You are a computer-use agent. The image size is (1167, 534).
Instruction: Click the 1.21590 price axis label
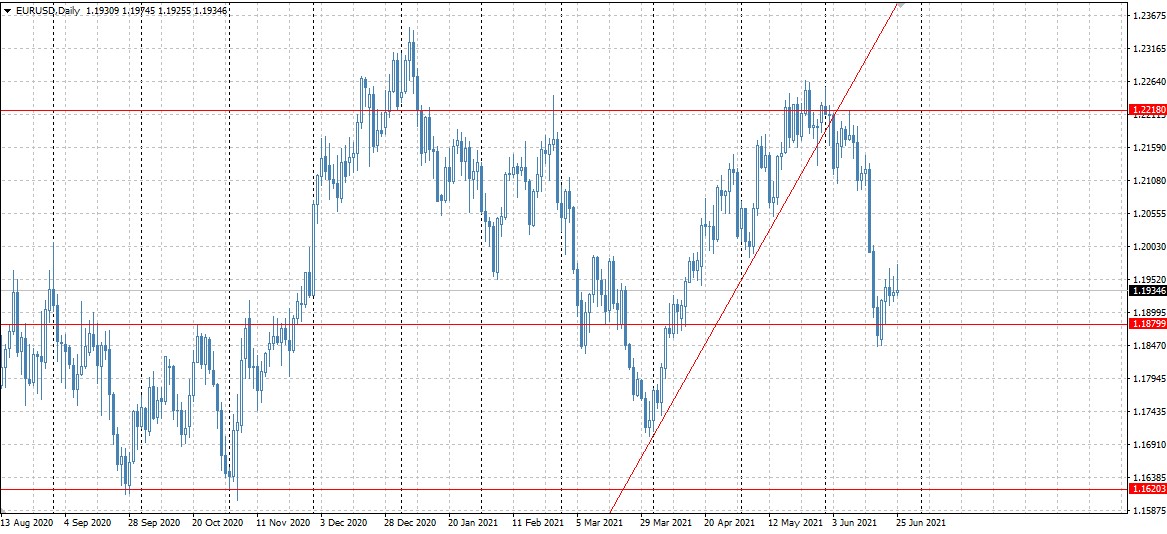(1147, 147)
